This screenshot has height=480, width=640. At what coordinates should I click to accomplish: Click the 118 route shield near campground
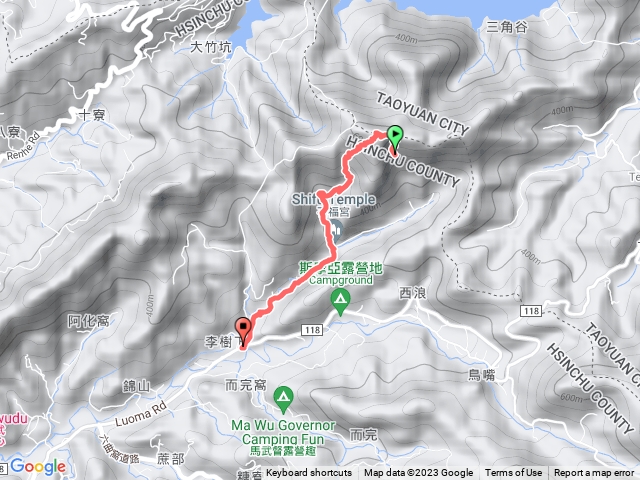312,330
